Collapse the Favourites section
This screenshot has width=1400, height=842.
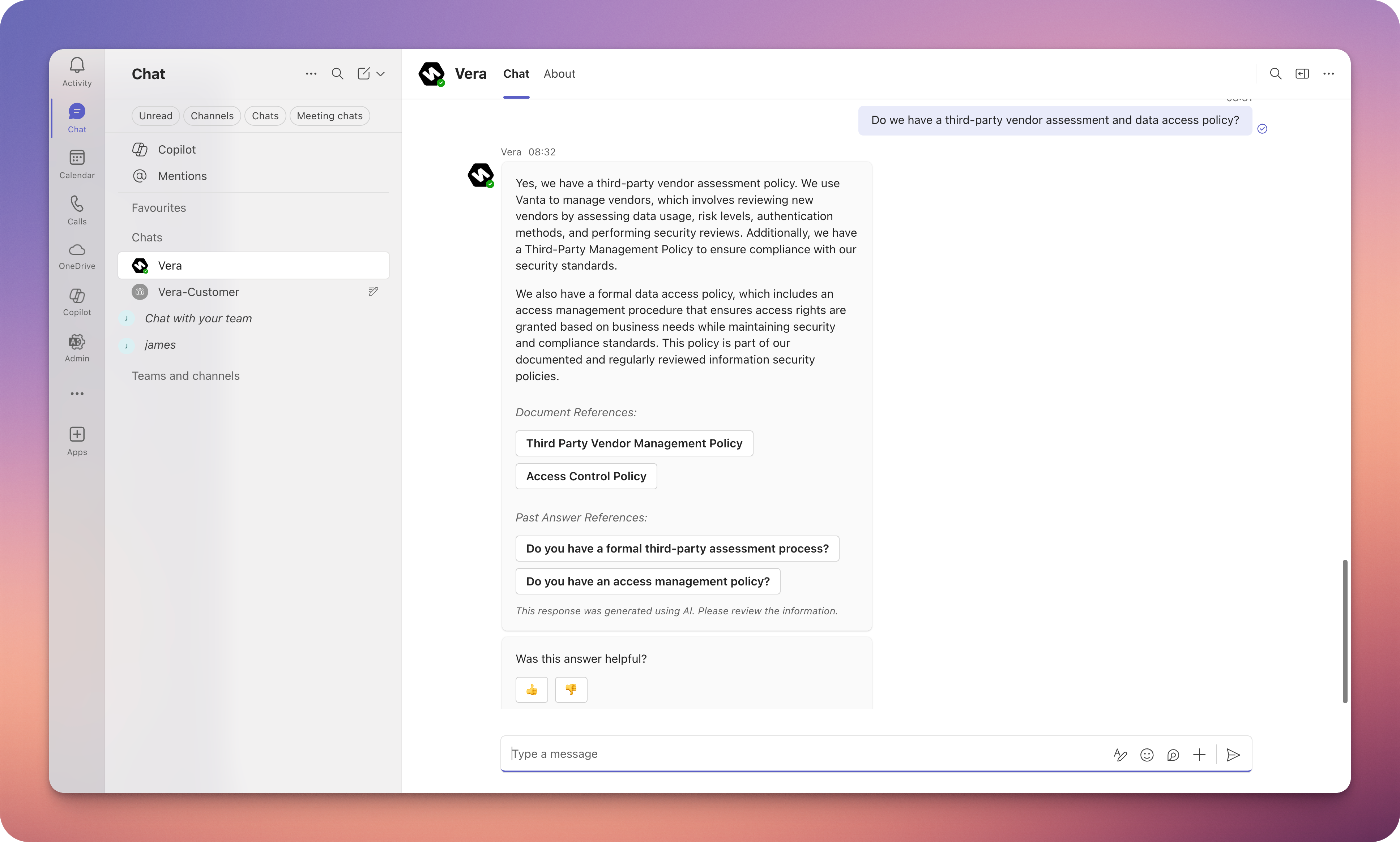pos(159,208)
